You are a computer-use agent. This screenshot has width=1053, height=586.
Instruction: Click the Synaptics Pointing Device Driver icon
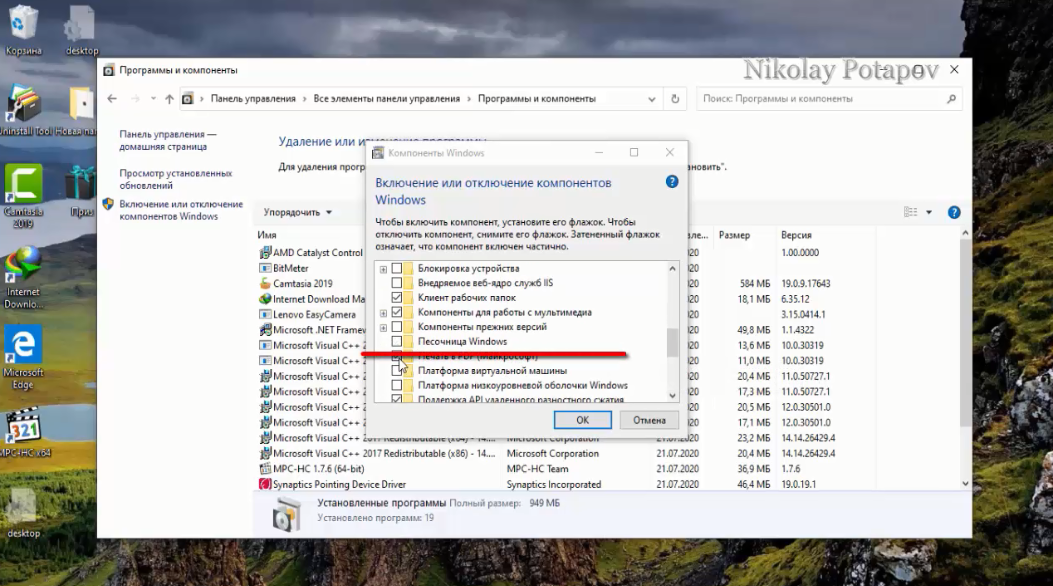265,484
